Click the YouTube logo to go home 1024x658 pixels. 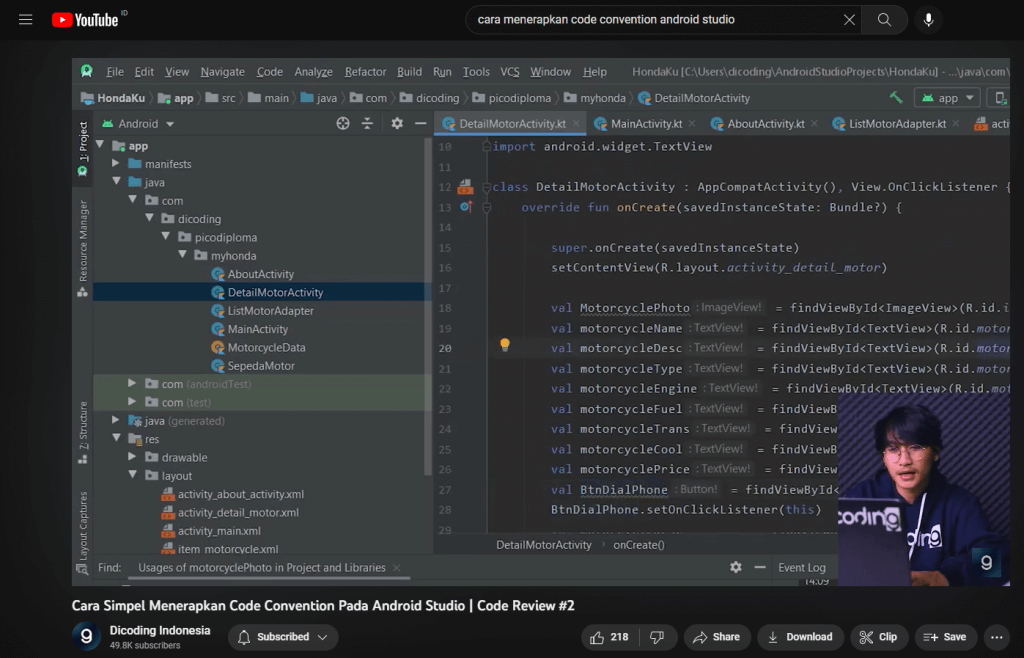click(84, 20)
